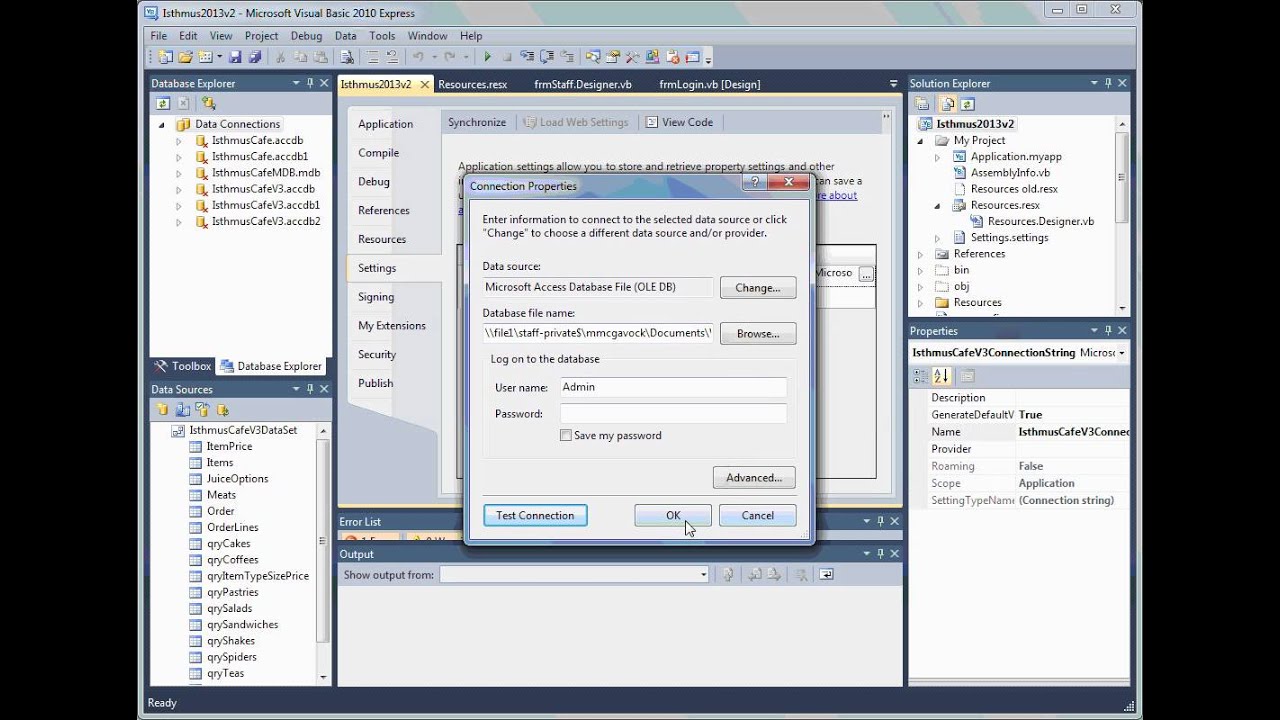Open the document tab list dropdown arrow

[x=894, y=84]
